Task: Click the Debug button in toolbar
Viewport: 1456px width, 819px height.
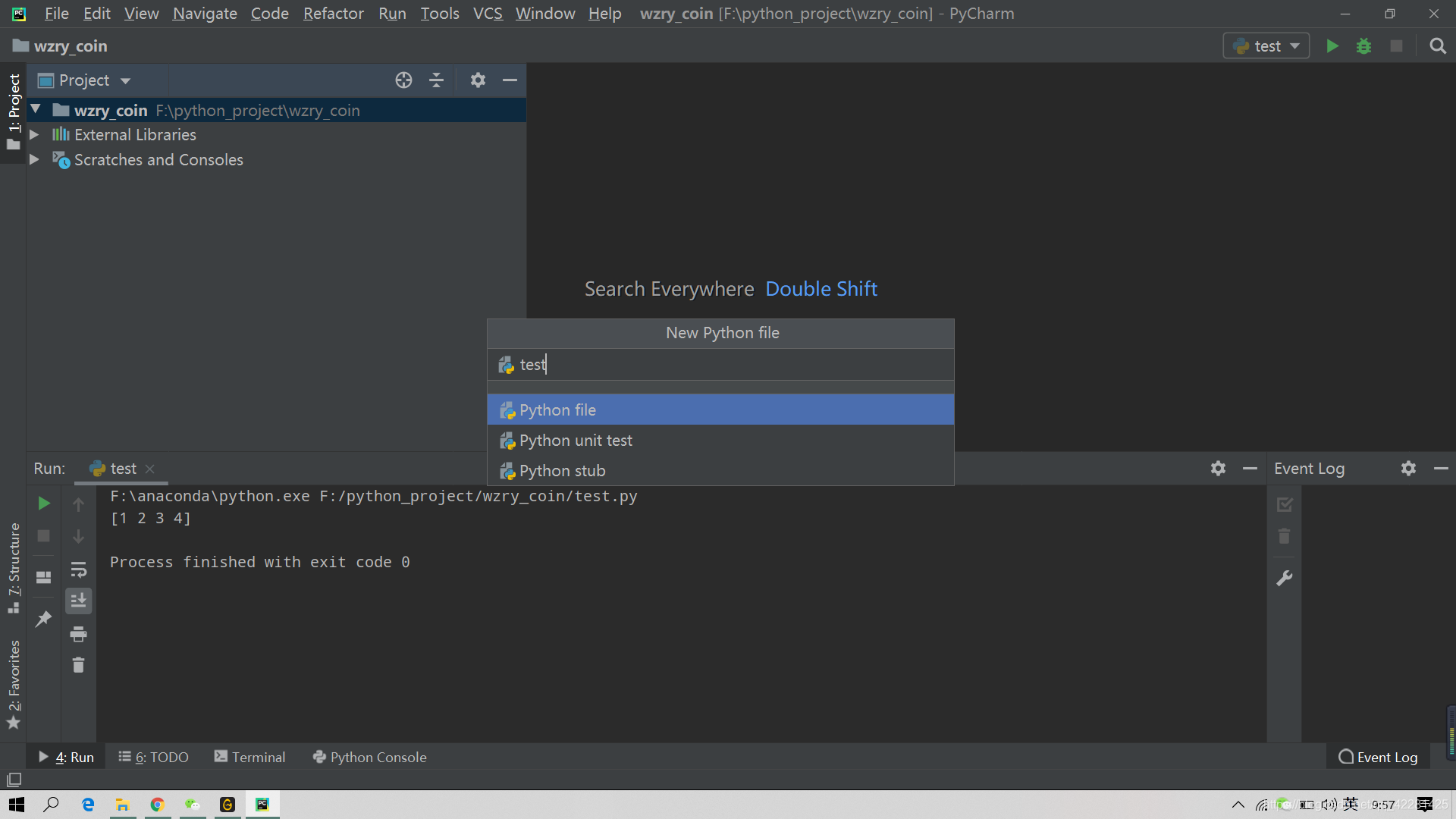Action: pos(1364,46)
